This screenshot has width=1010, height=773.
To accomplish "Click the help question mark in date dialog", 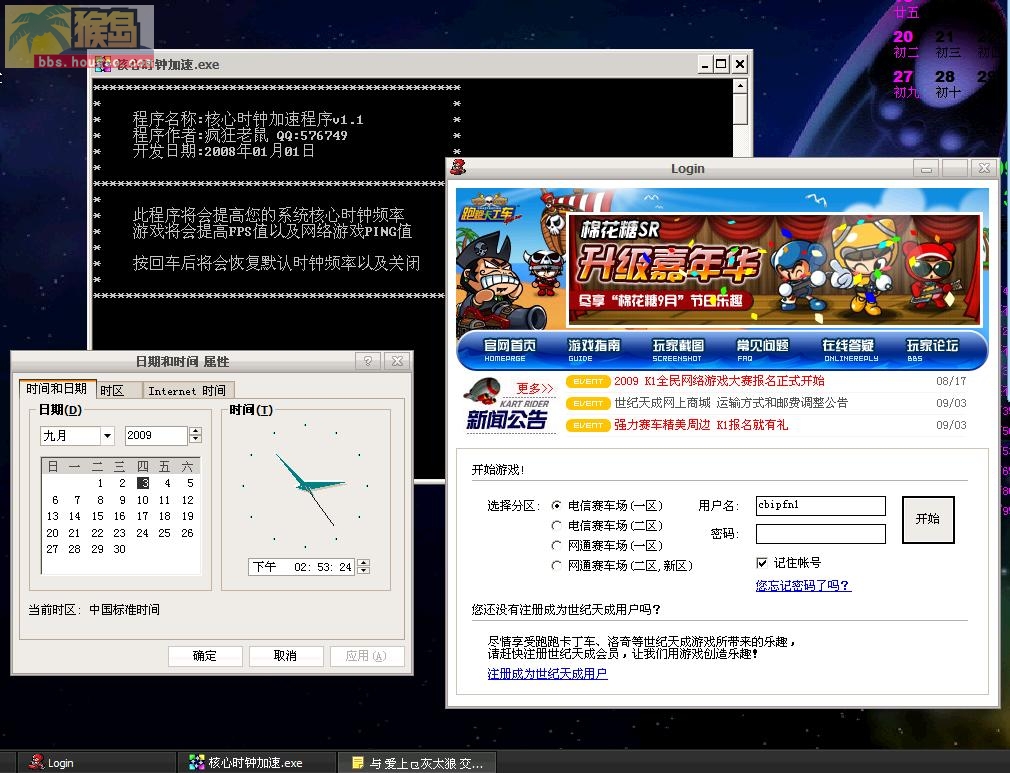I will [368, 361].
